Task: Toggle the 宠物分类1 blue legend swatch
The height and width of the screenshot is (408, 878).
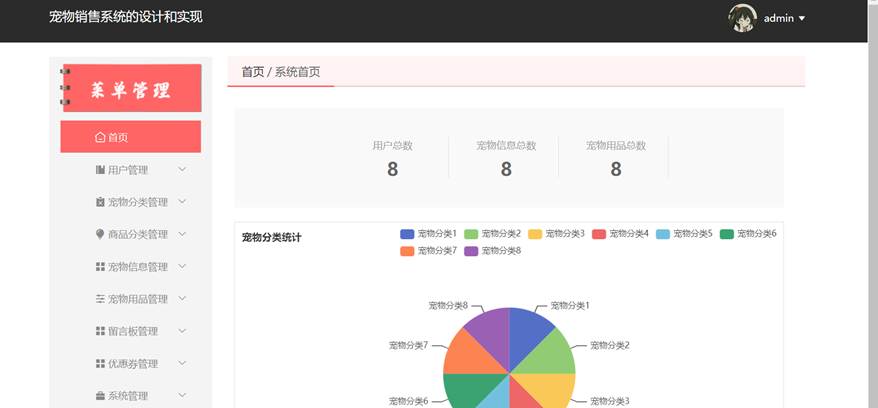Action: pos(407,234)
